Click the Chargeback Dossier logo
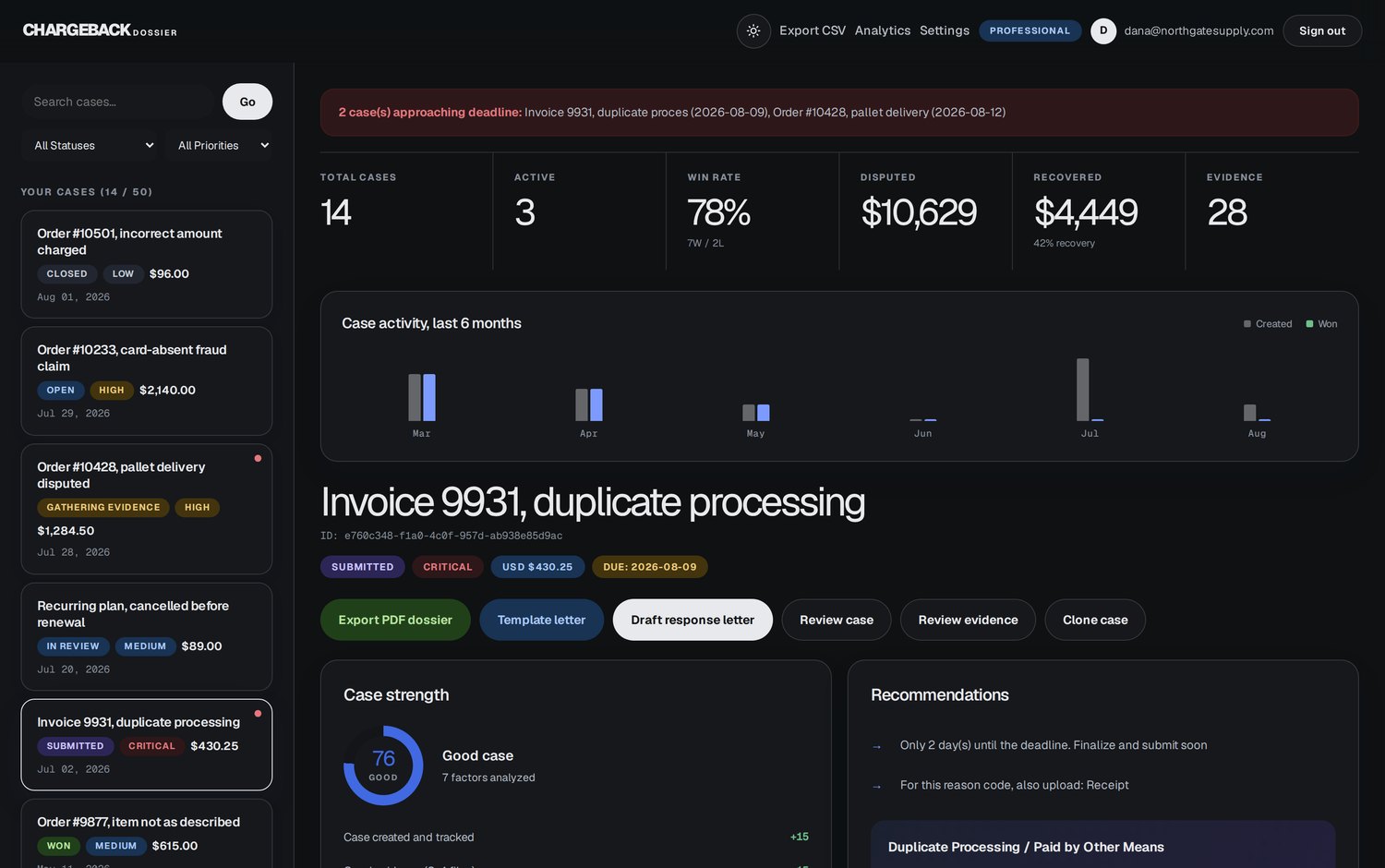This screenshot has width=1385, height=868. (100, 30)
